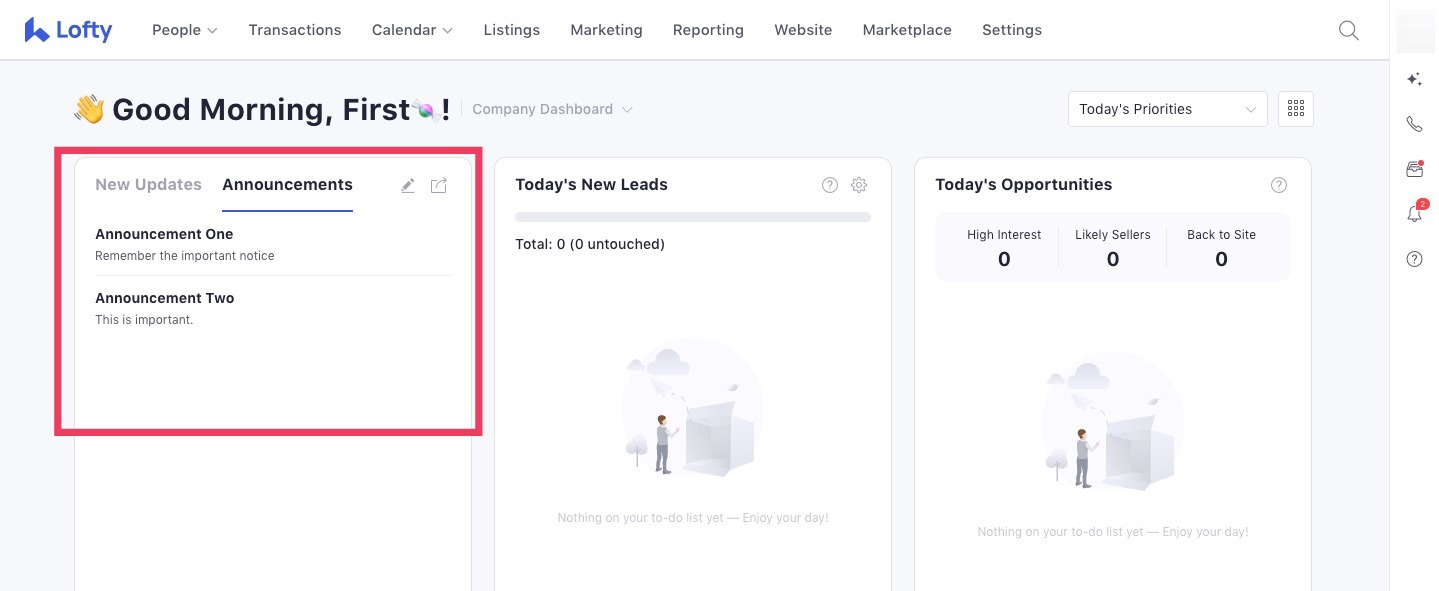Edit announcements with the pencil icon
Screen dimensions: 1439x591
click(x=408, y=185)
